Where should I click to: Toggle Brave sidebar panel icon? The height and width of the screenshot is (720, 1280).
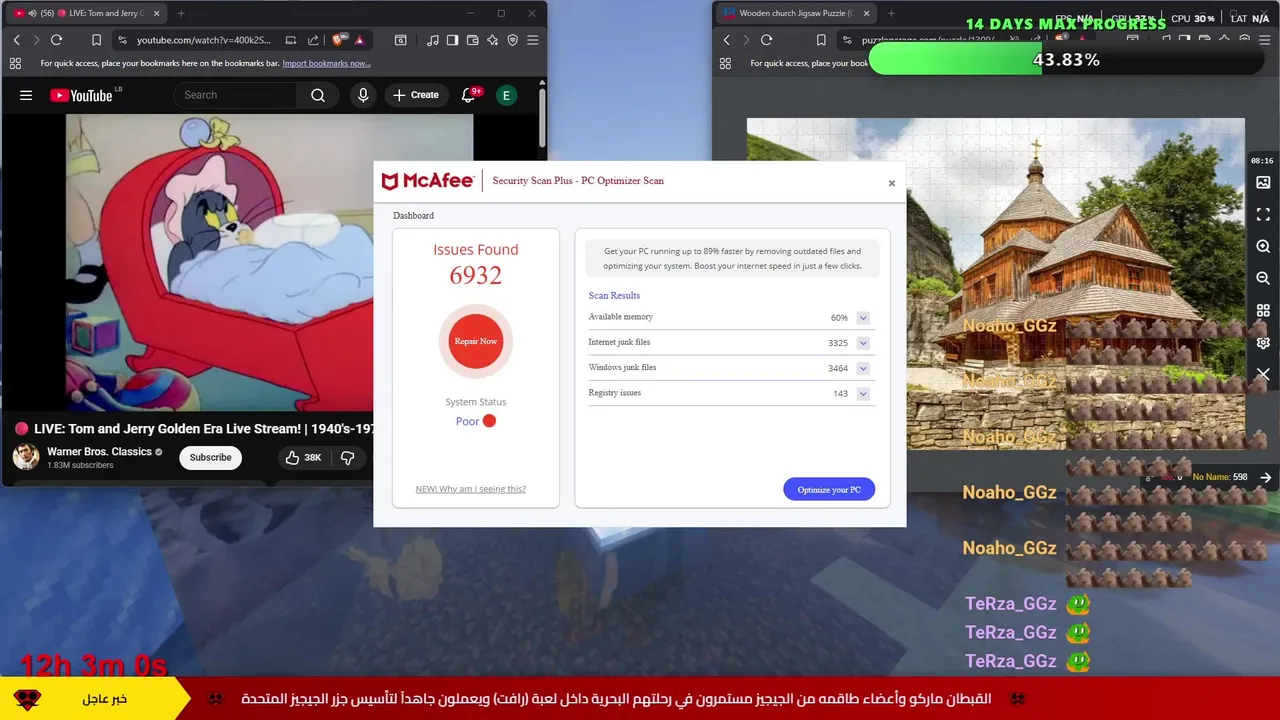(452, 40)
